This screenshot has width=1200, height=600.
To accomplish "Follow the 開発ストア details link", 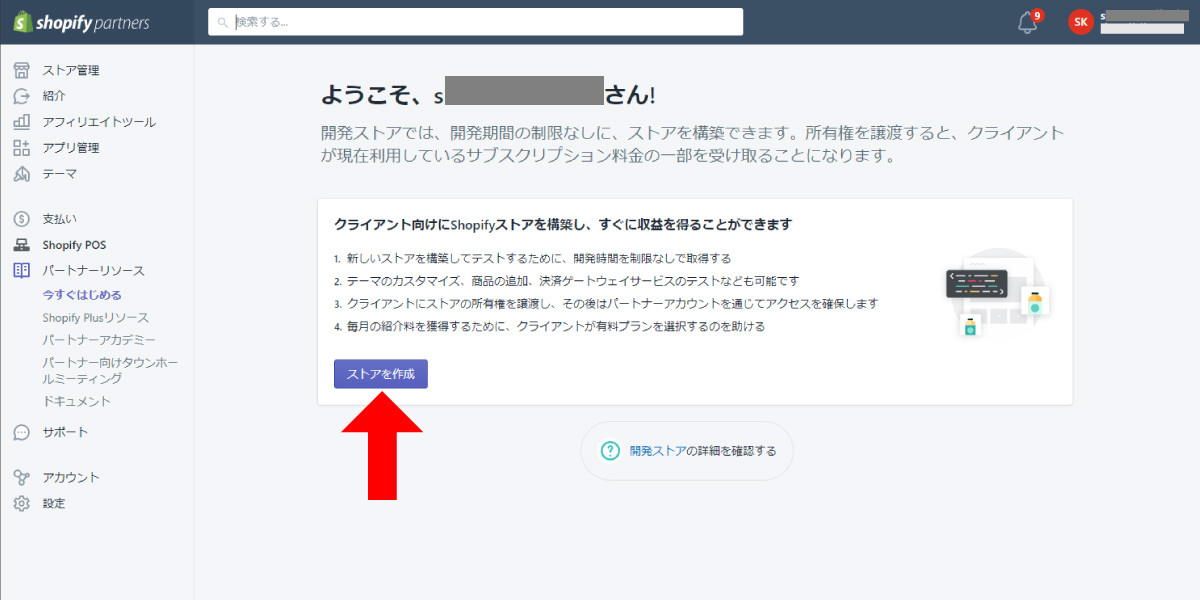I will (x=657, y=451).
